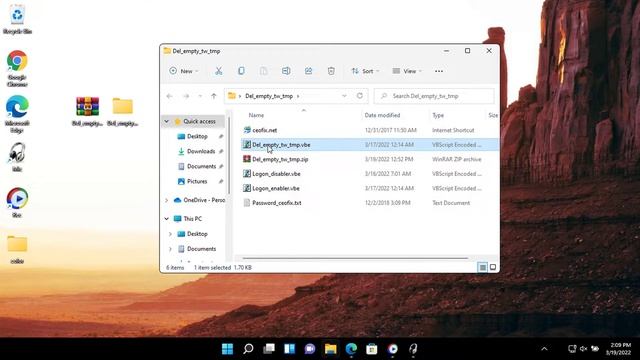Click Del_empty_tw_tmp breadcrumb in address bar

point(269,96)
